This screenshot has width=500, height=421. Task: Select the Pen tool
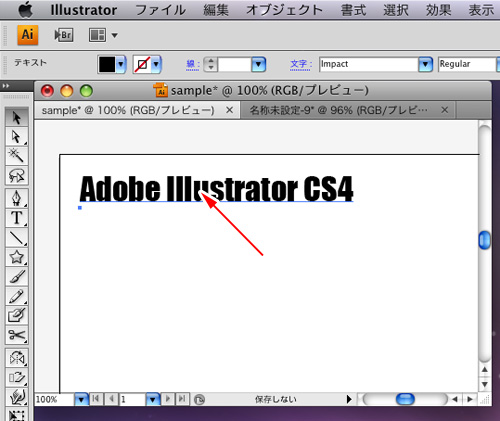[16, 198]
